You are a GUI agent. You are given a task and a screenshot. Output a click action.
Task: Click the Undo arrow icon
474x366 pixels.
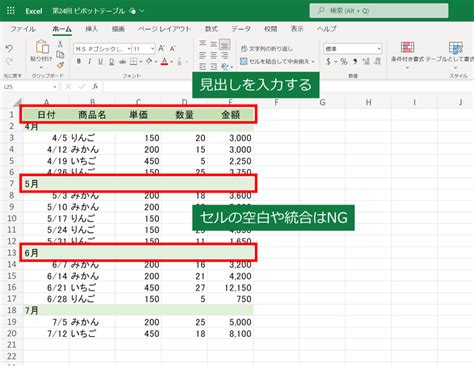click(x=9, y=49)
